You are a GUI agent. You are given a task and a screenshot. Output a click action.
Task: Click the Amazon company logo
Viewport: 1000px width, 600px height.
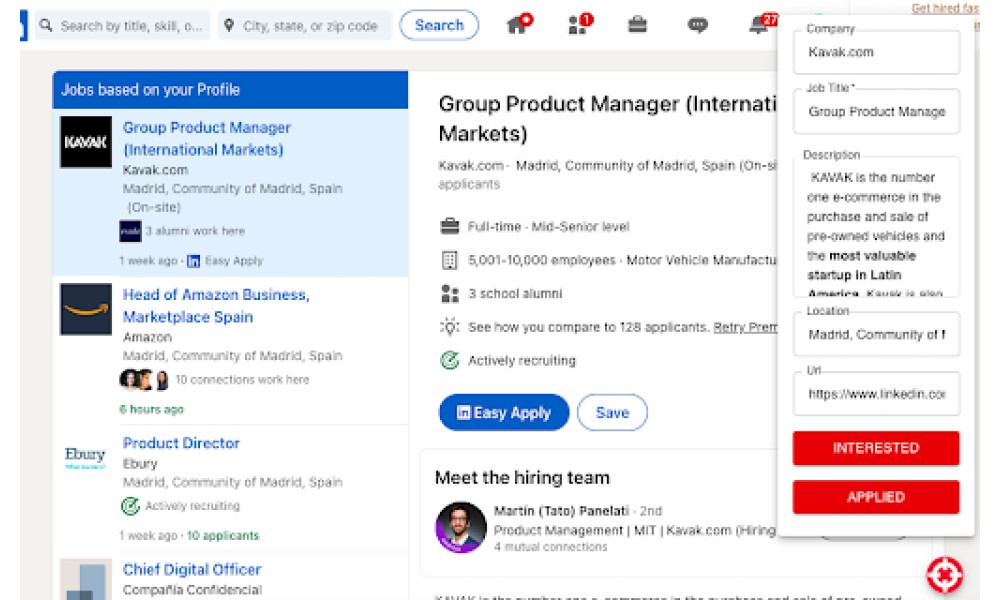pyautogui.click(x=85, y=309)
